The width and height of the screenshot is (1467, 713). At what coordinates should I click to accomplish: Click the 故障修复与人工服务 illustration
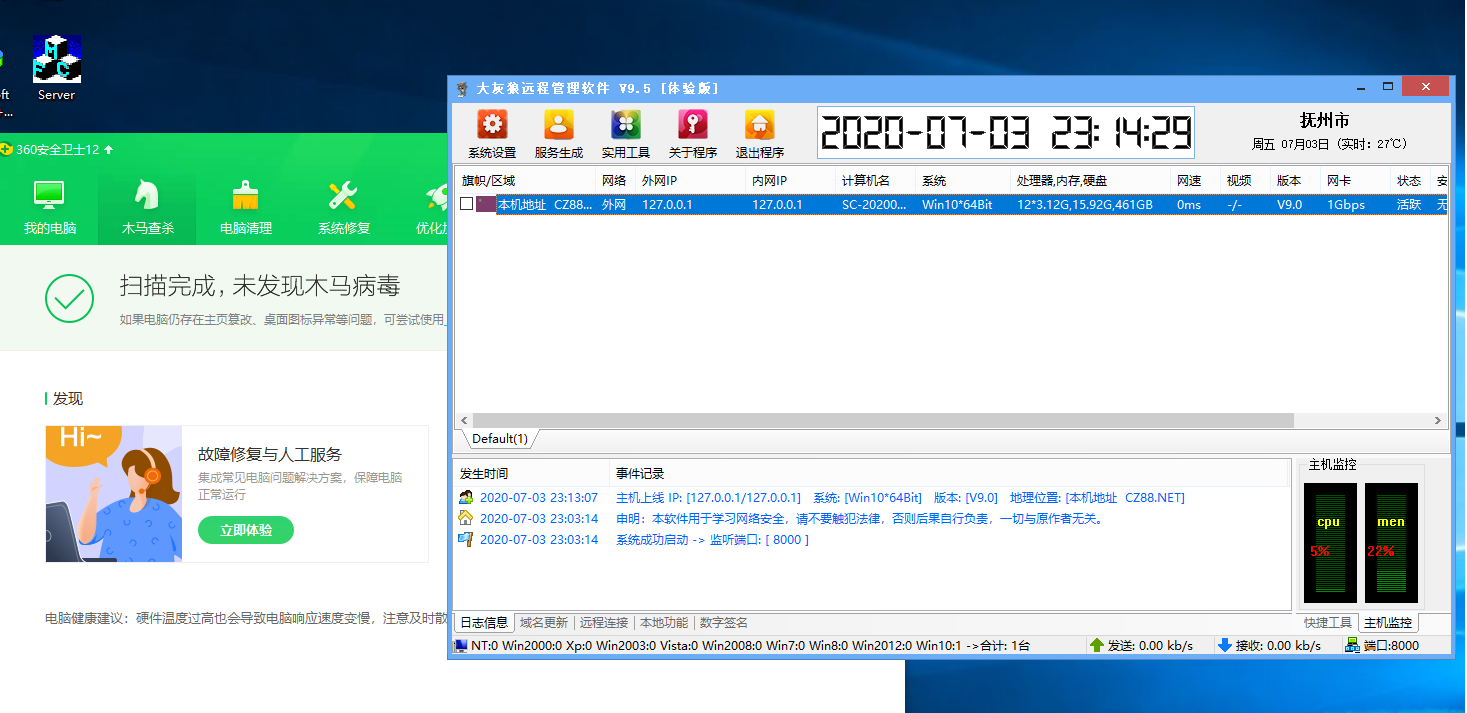point(114,494)
